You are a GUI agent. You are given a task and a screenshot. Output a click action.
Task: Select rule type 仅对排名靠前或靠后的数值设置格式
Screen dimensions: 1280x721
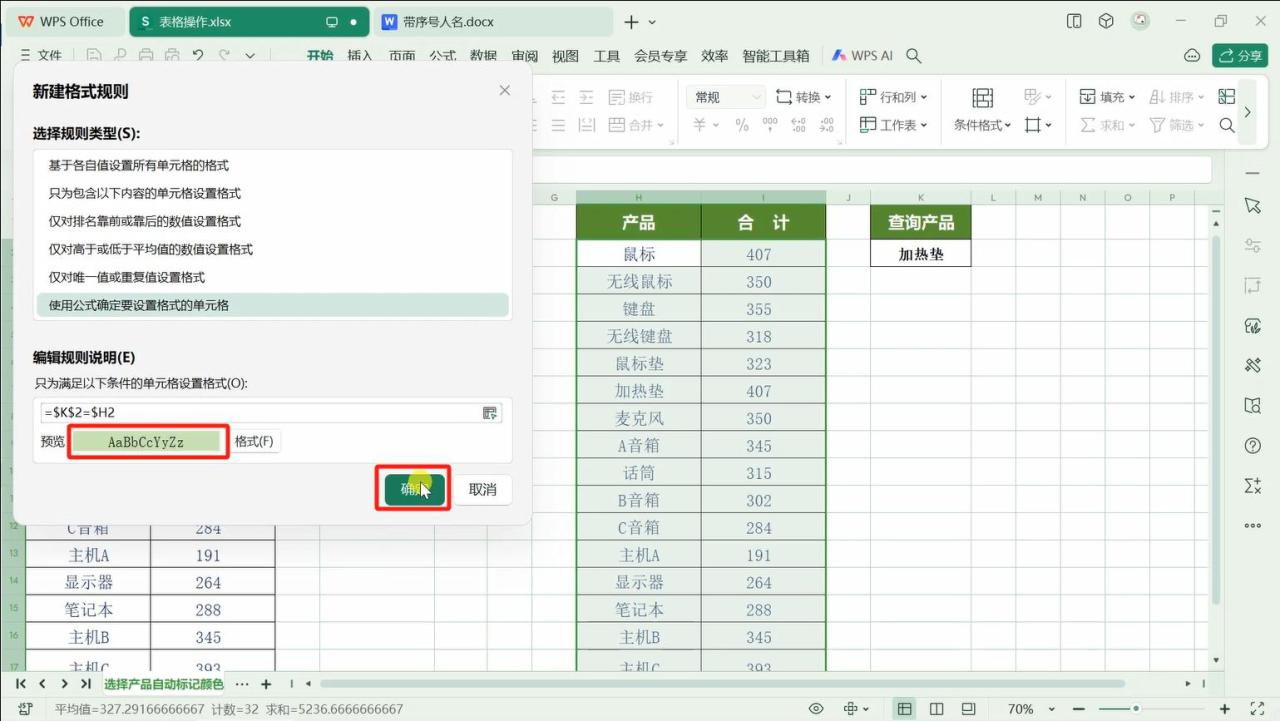coord(272,221)
